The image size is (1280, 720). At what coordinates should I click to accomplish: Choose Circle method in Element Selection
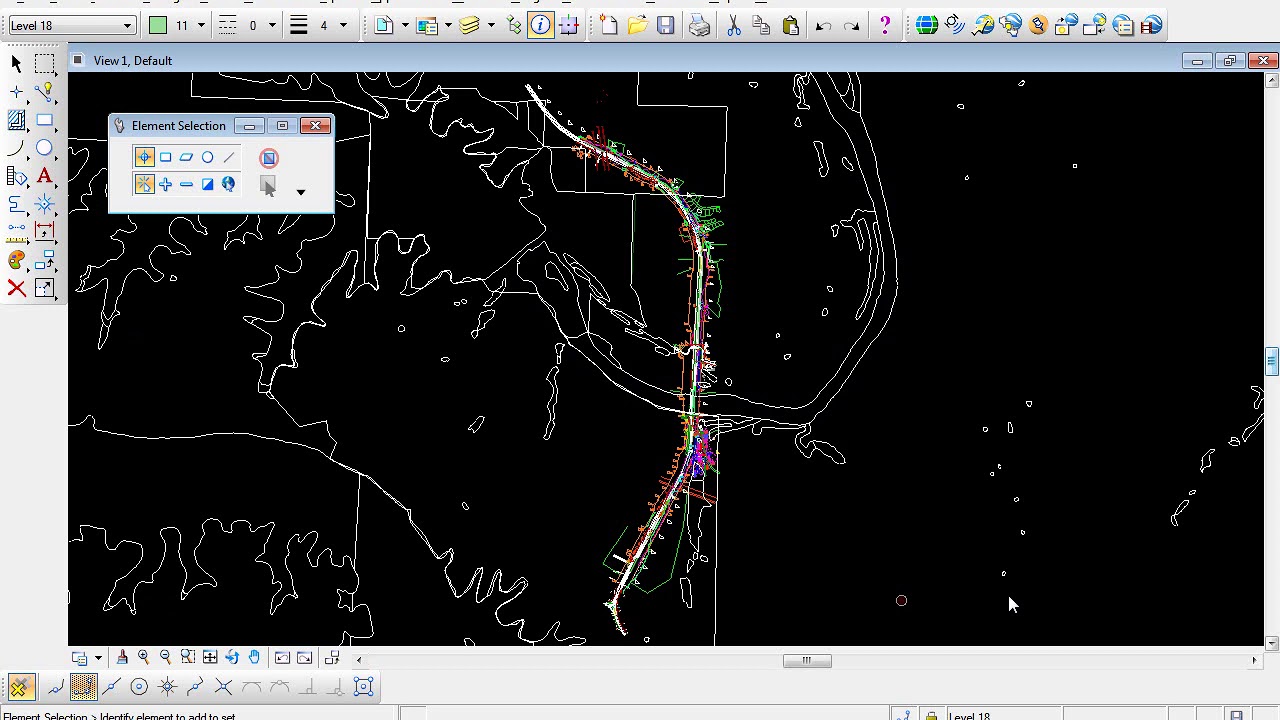click(207, 157)
